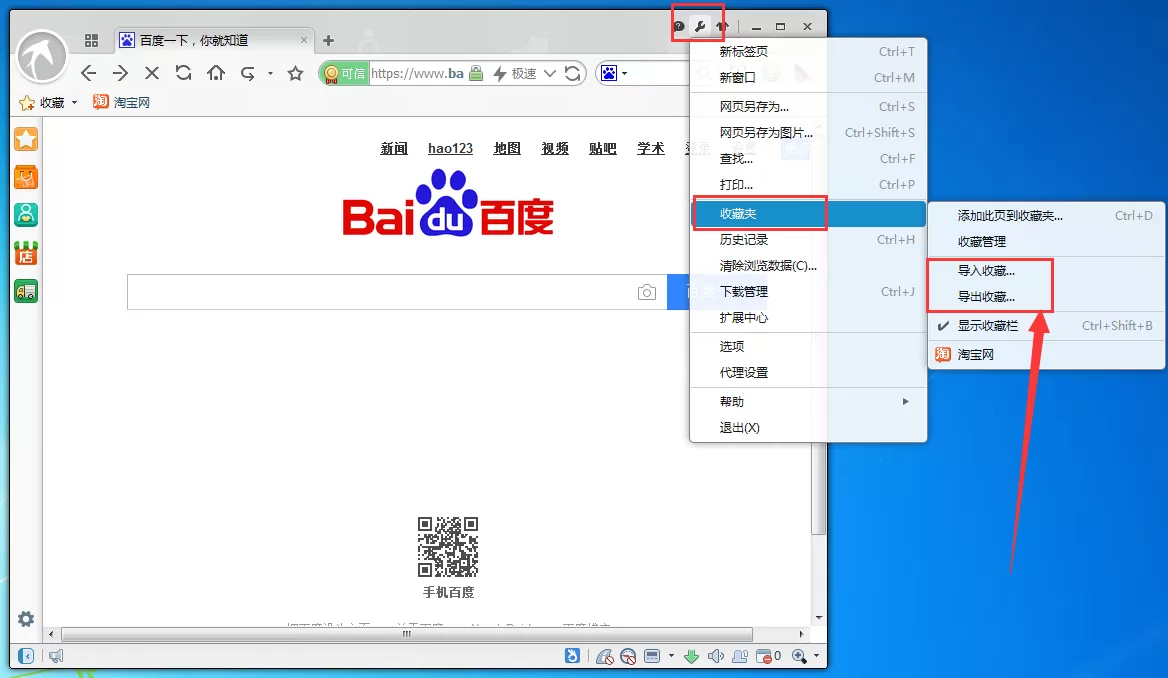This screenshot has width=1168, height=678.
Task: Toggle the ad blocker popup counter icon
Action: pyautogui.click(x=768, y=656)
